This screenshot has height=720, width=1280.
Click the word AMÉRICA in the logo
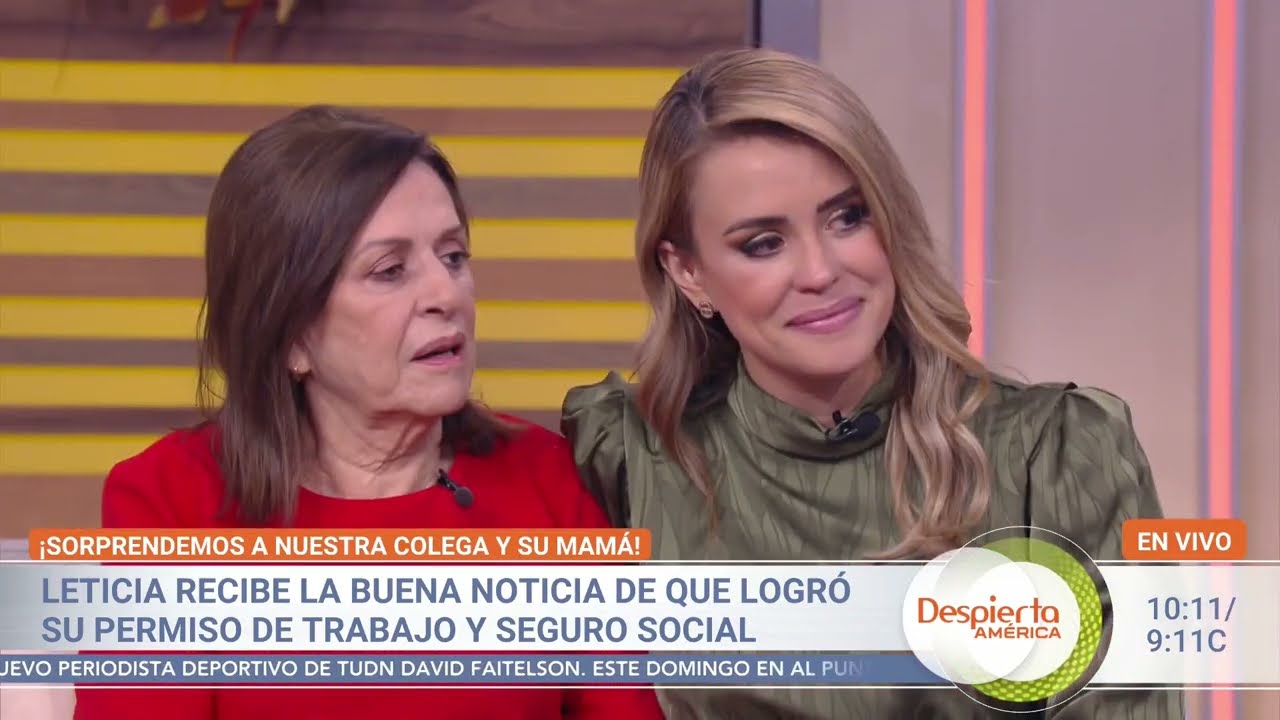[1017, 632]
